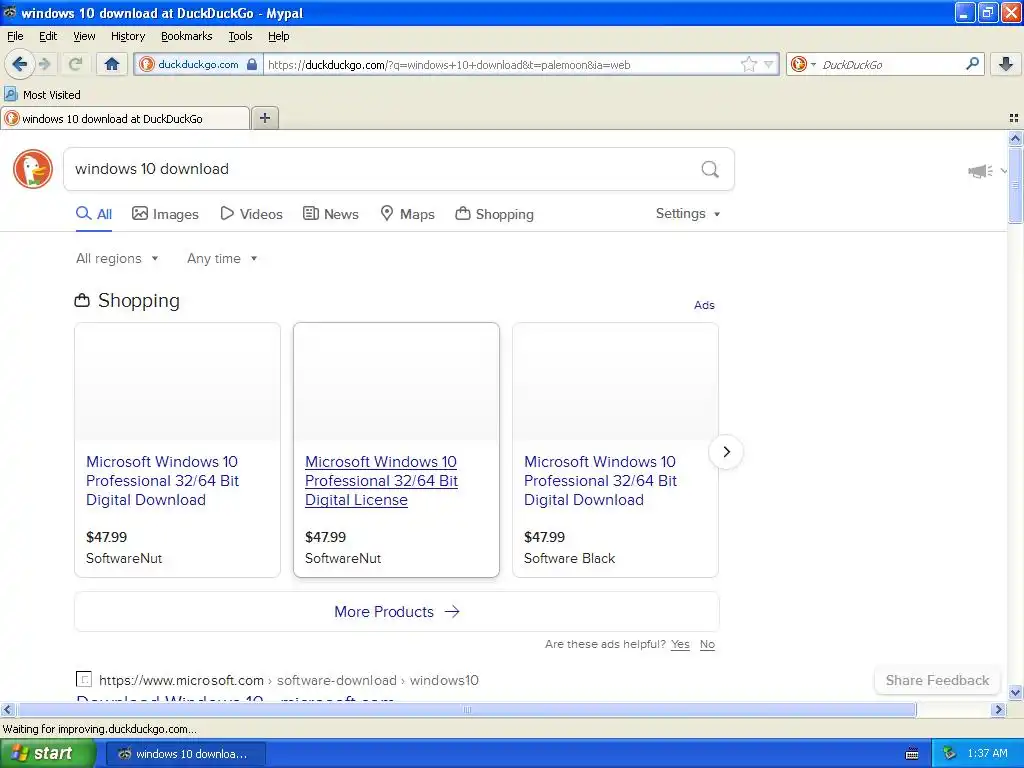Click the DuckDuckGo search engine icon in search bar
The width and height of the screenshot is (1024, 768).
point(798,64)
